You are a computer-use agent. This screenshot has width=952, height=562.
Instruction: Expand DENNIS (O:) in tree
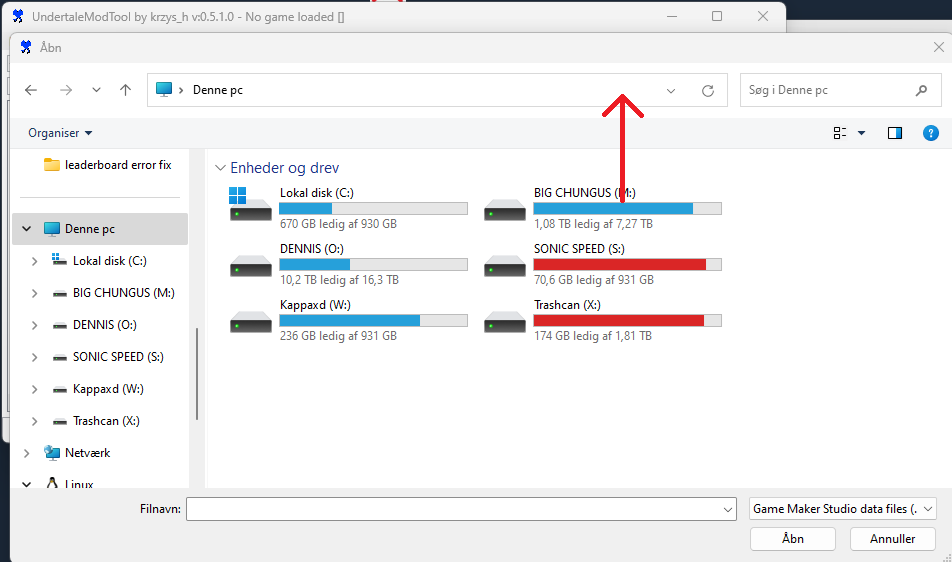[x=35, y=325]
